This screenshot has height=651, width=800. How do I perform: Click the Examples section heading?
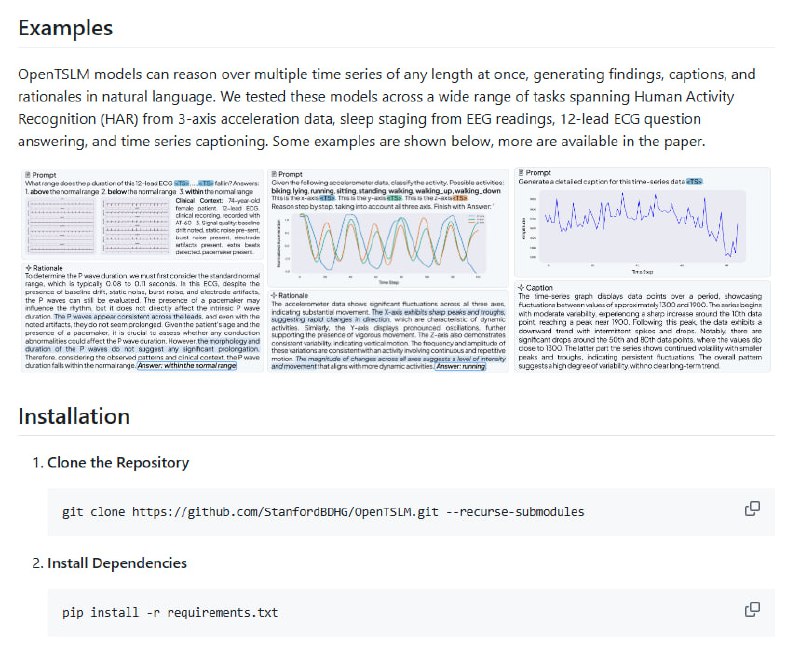(66, 27)
